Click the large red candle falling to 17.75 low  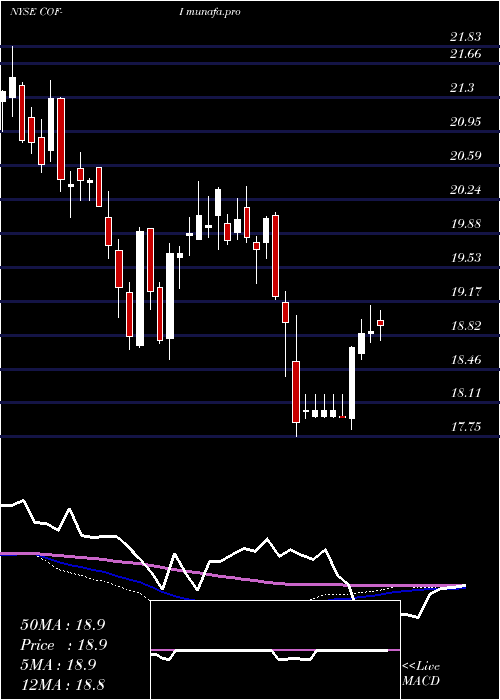[296, 392]
